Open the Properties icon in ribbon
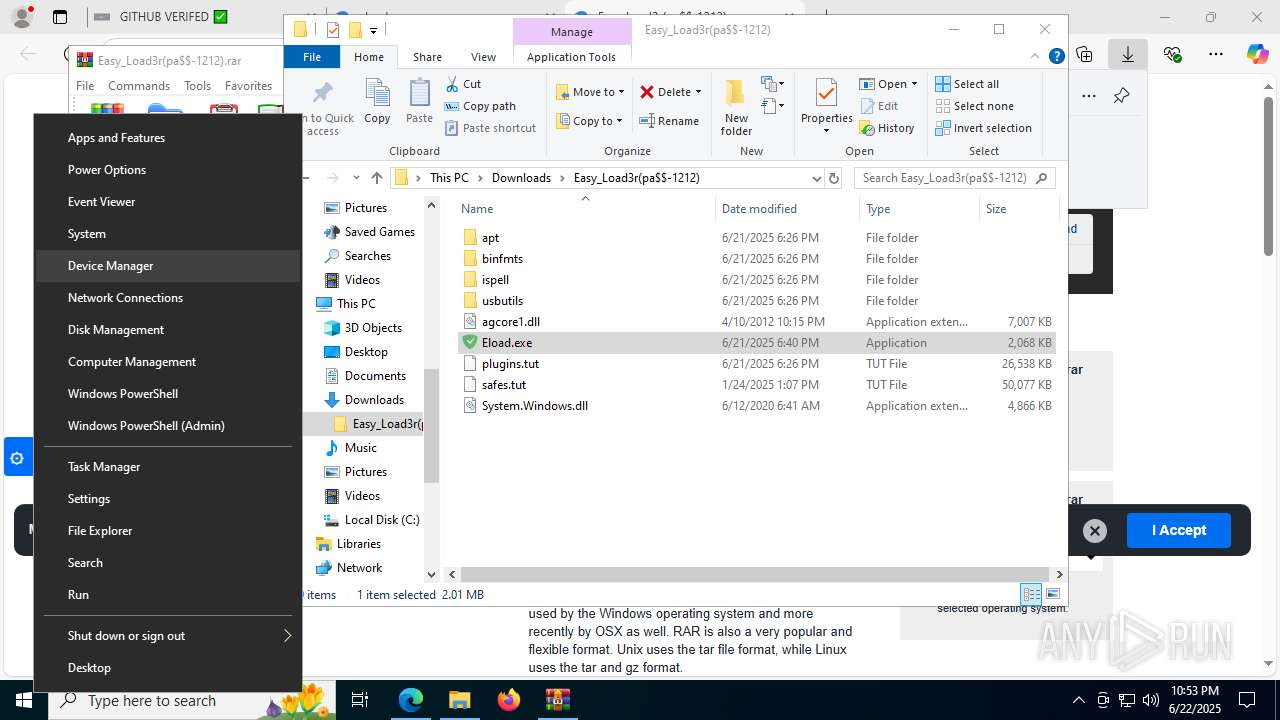The width and height of the screenshot is (1280, 720). click(826, 94)
